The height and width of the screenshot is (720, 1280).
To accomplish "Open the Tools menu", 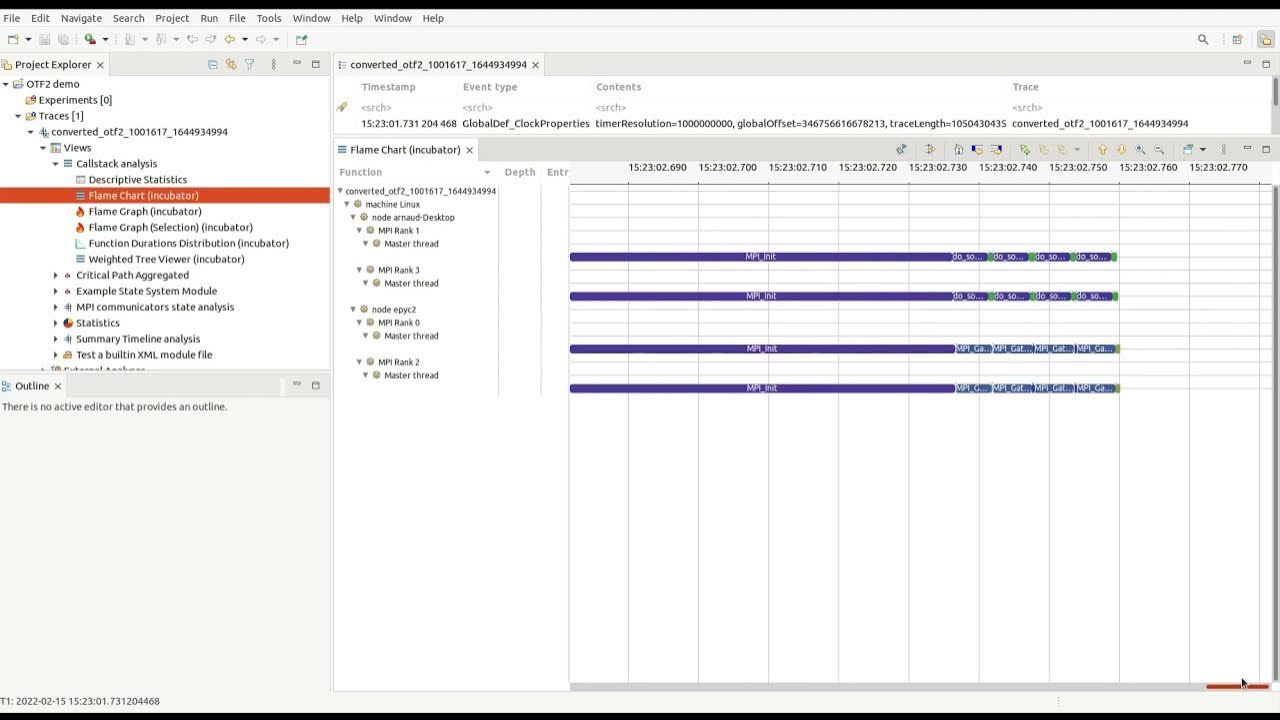I will 269,18.
